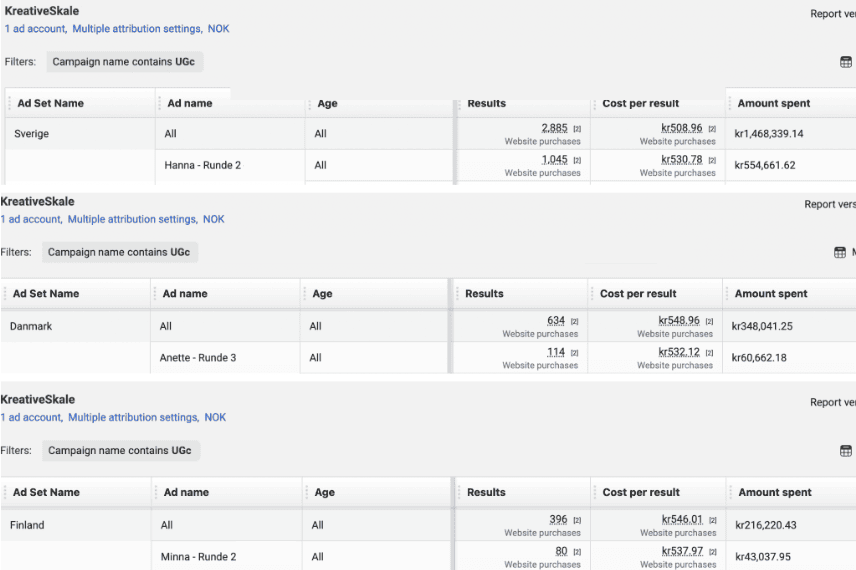Open 'Multiple attribution settings' in the Danmark report
Screen dimensions: 856x570
pos(132,219)
